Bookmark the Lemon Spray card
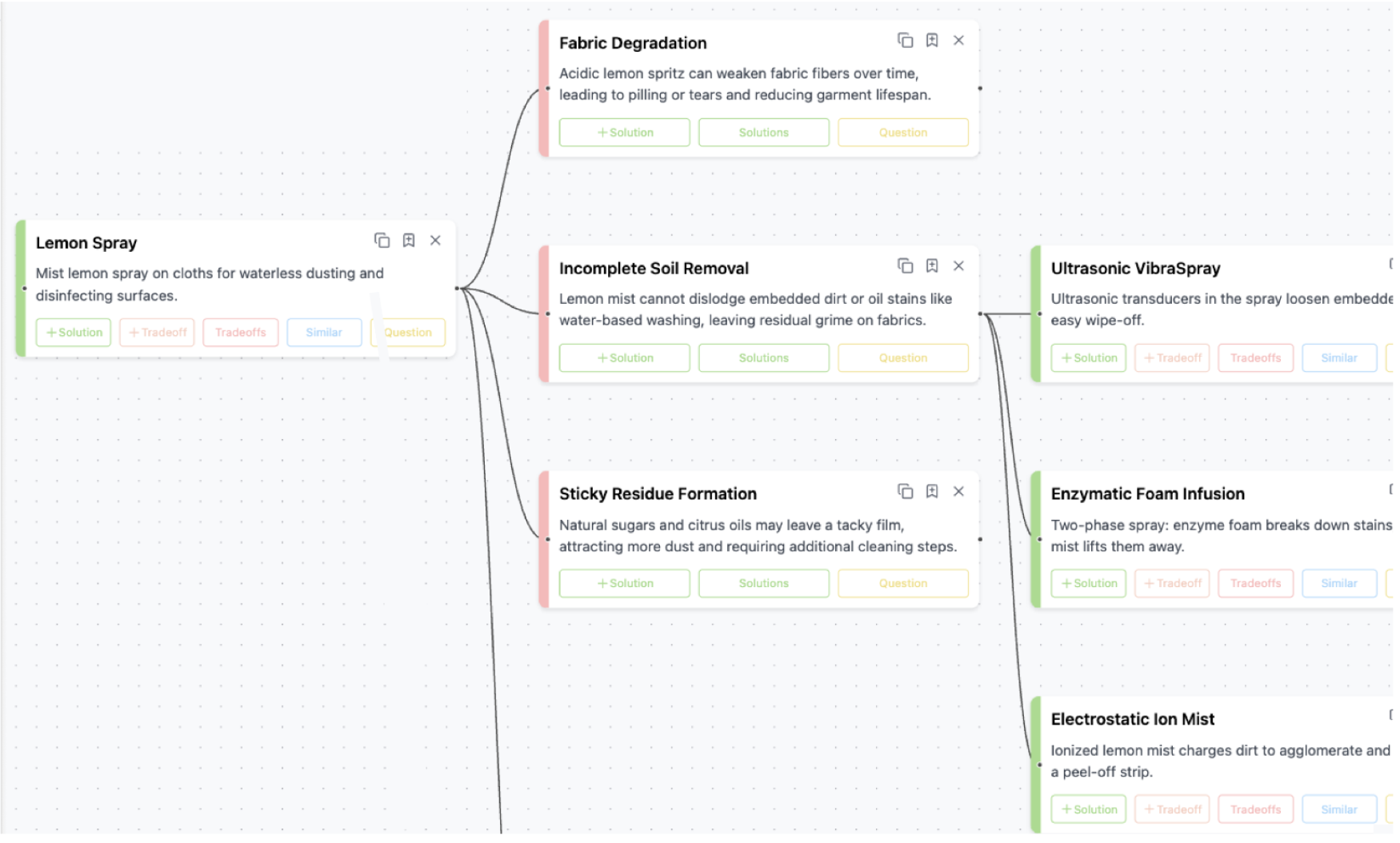 [x=409, y=241]
